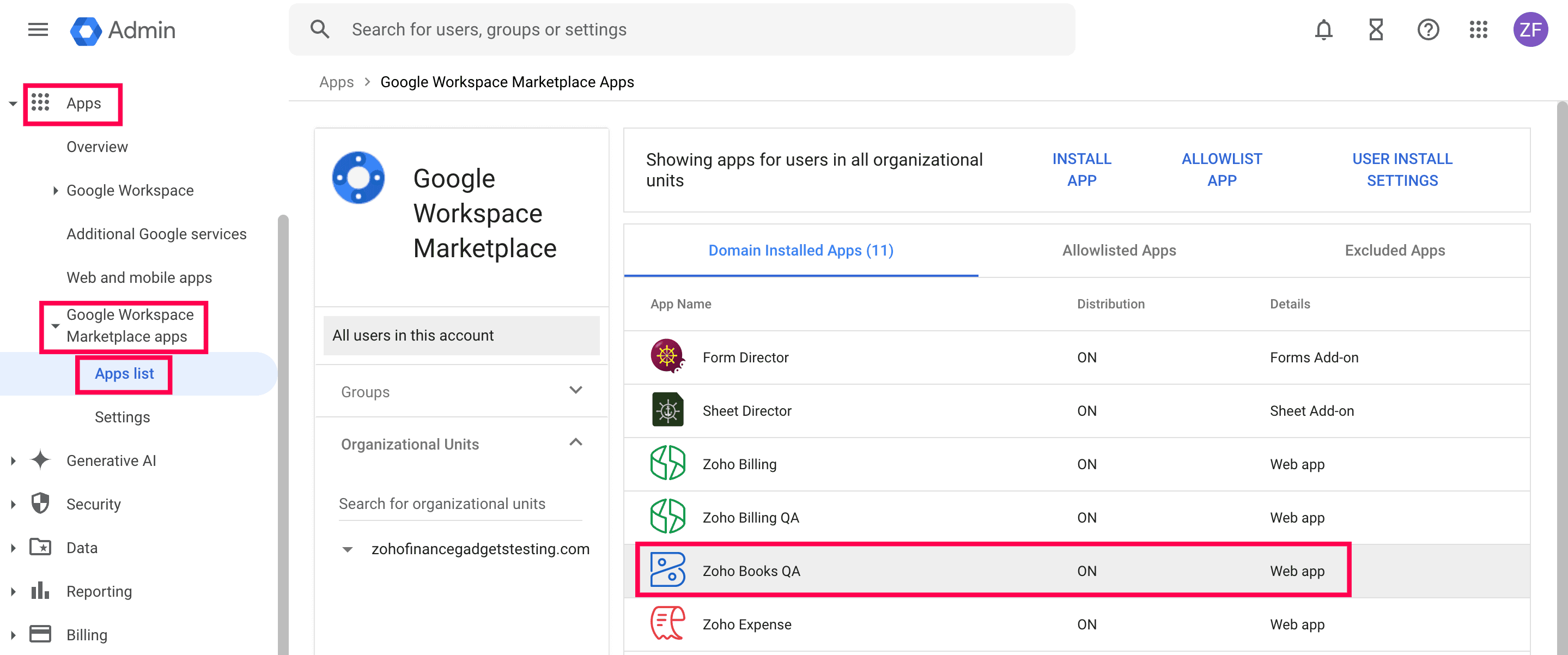The image size is (1568, 655).
Task: Toggle distribution ON for Form Director
Action: coord(1087,357)
